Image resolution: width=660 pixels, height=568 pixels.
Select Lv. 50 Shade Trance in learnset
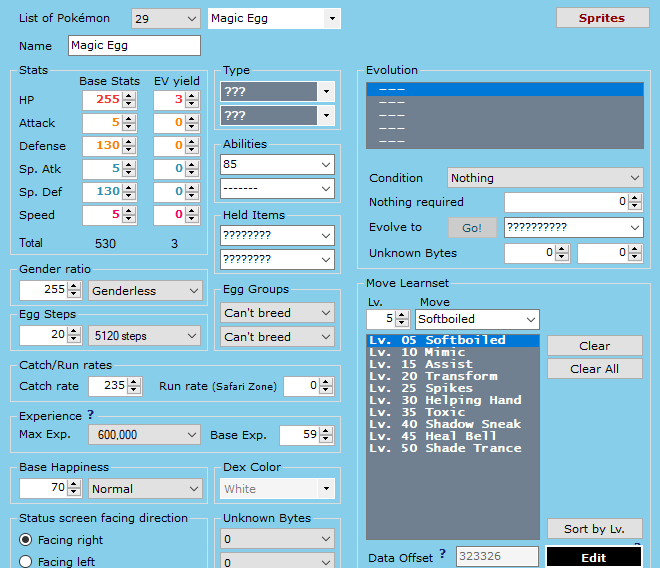point(452,448)
